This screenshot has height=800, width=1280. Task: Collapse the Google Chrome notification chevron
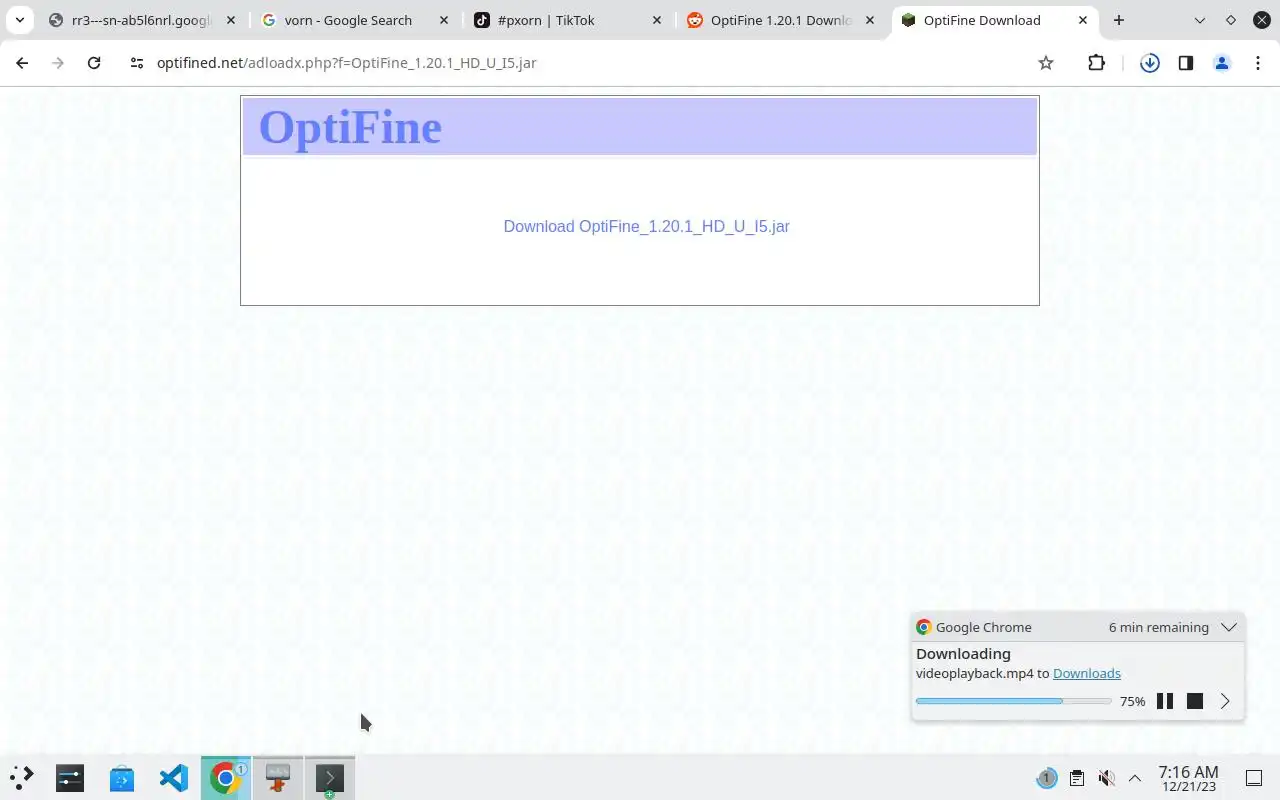pos(1229,627)
